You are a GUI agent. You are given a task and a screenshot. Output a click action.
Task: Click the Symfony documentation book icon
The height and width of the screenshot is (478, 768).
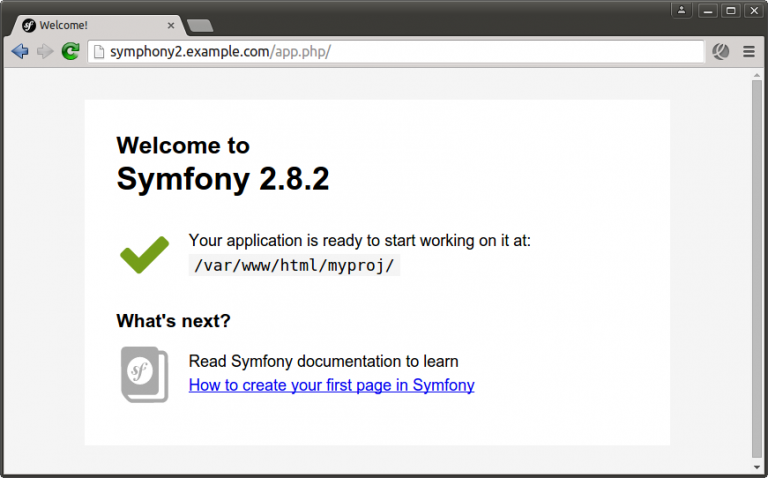(x=145, y=375)
